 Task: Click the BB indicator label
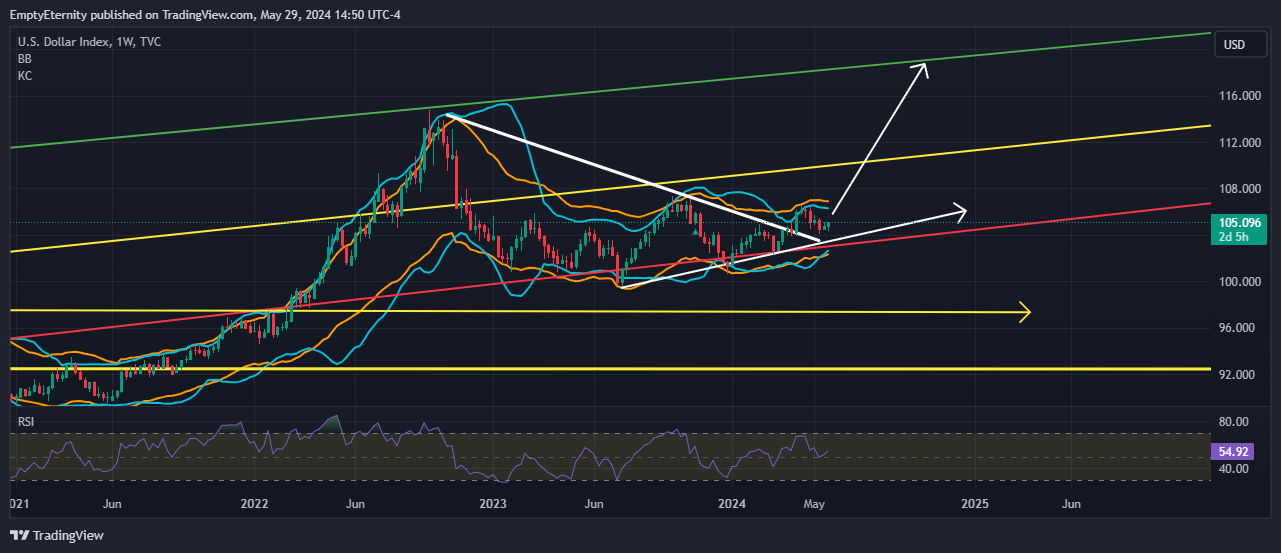coord(25,59)
